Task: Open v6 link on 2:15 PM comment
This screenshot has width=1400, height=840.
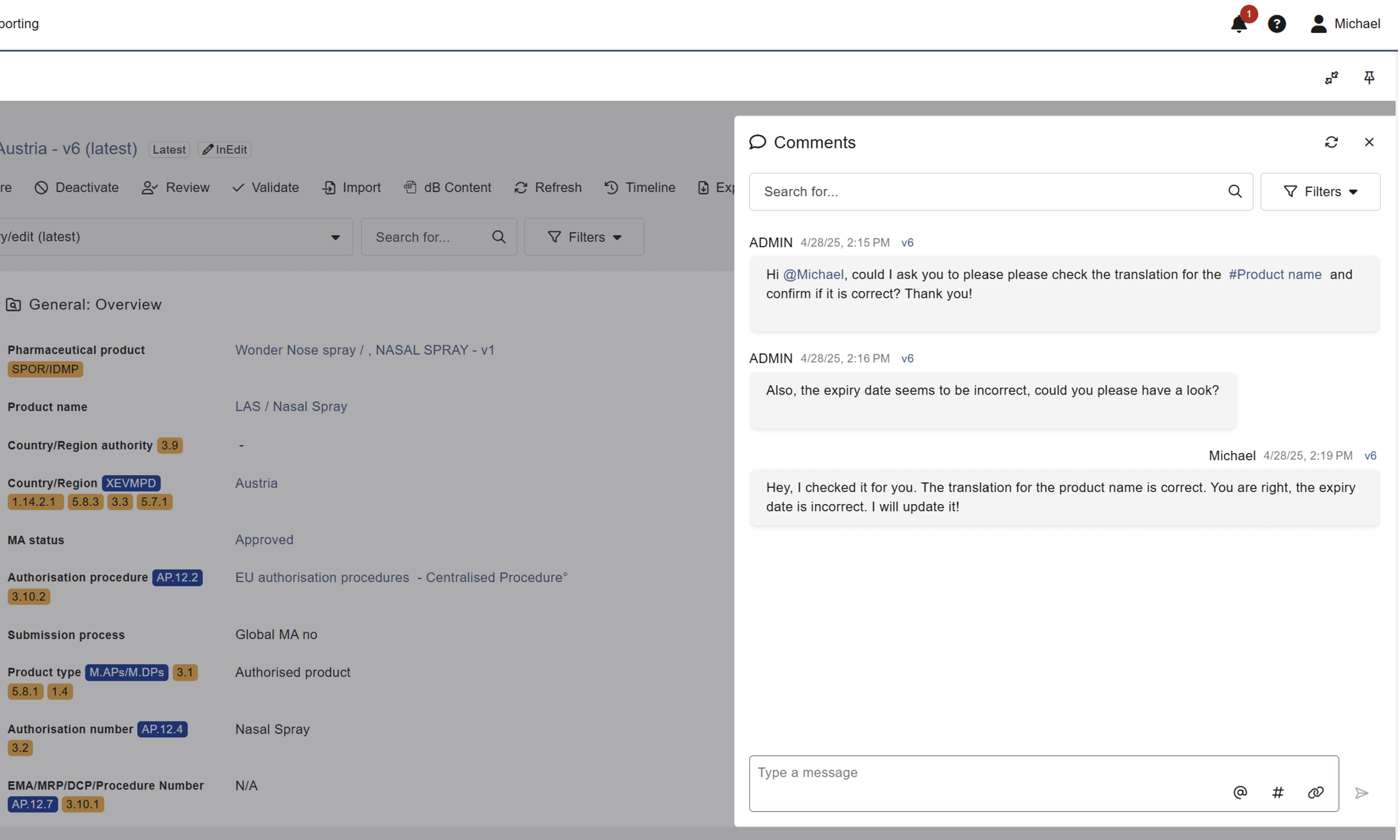Action: [907, 243]
